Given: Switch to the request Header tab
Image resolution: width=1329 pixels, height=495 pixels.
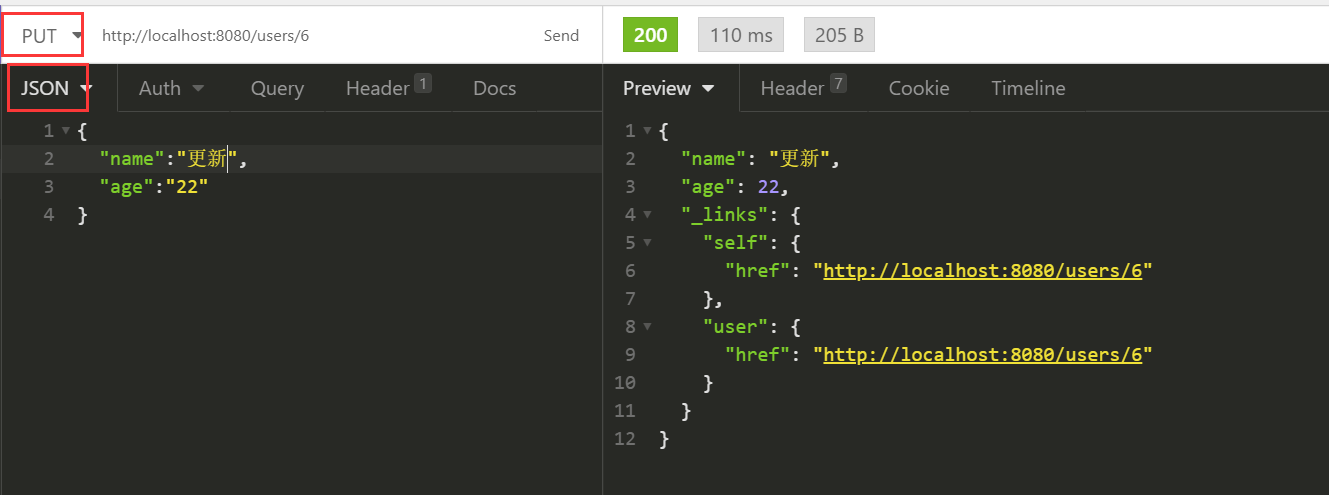Looking at the screenshot, I should (388, 88).
